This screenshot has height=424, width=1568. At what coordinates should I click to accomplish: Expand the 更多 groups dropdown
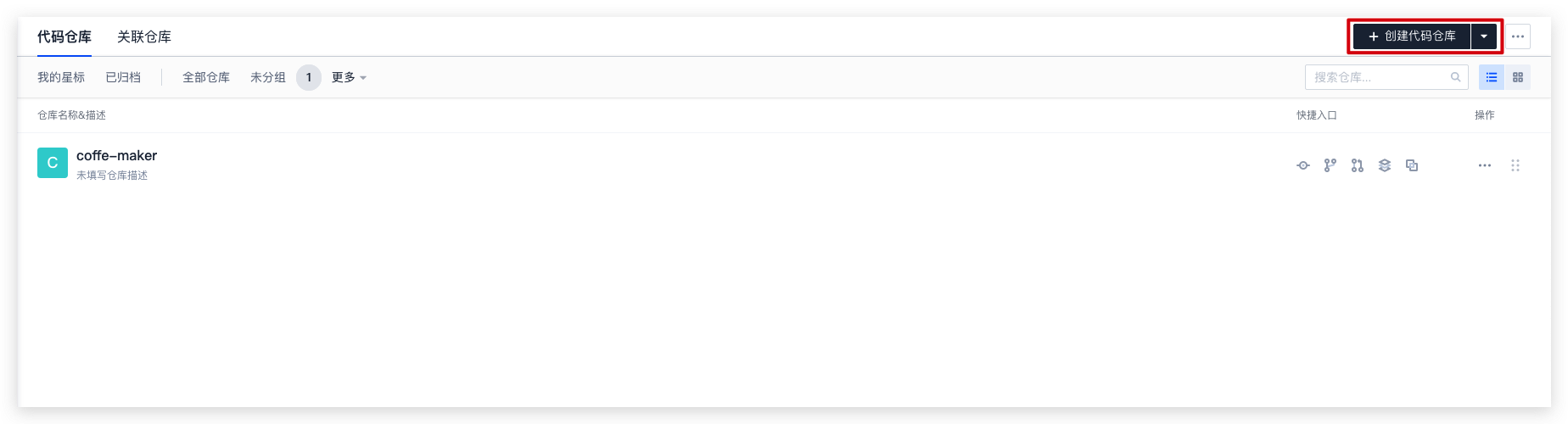[x=349, y=77]
